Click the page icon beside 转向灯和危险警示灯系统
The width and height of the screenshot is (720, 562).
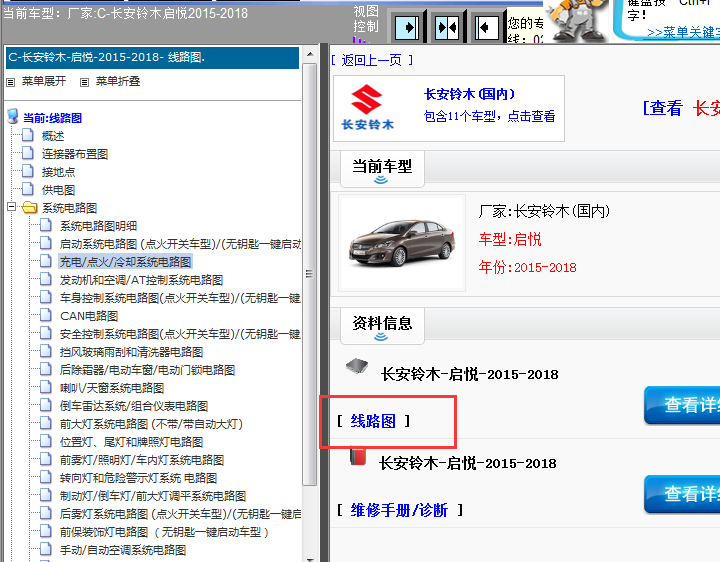click(x=45, y=477)
